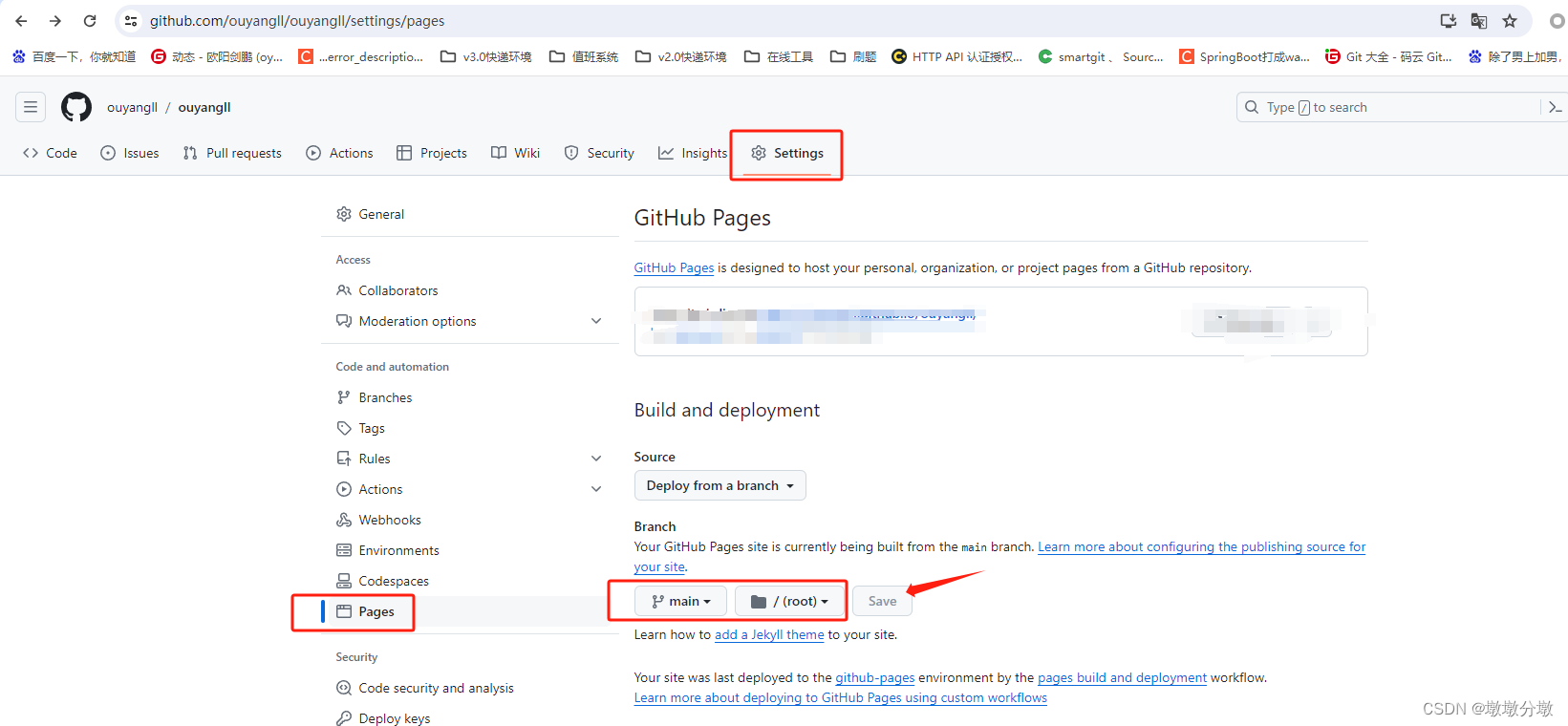Expand Moderation options chevron

(x=596, y=321)
